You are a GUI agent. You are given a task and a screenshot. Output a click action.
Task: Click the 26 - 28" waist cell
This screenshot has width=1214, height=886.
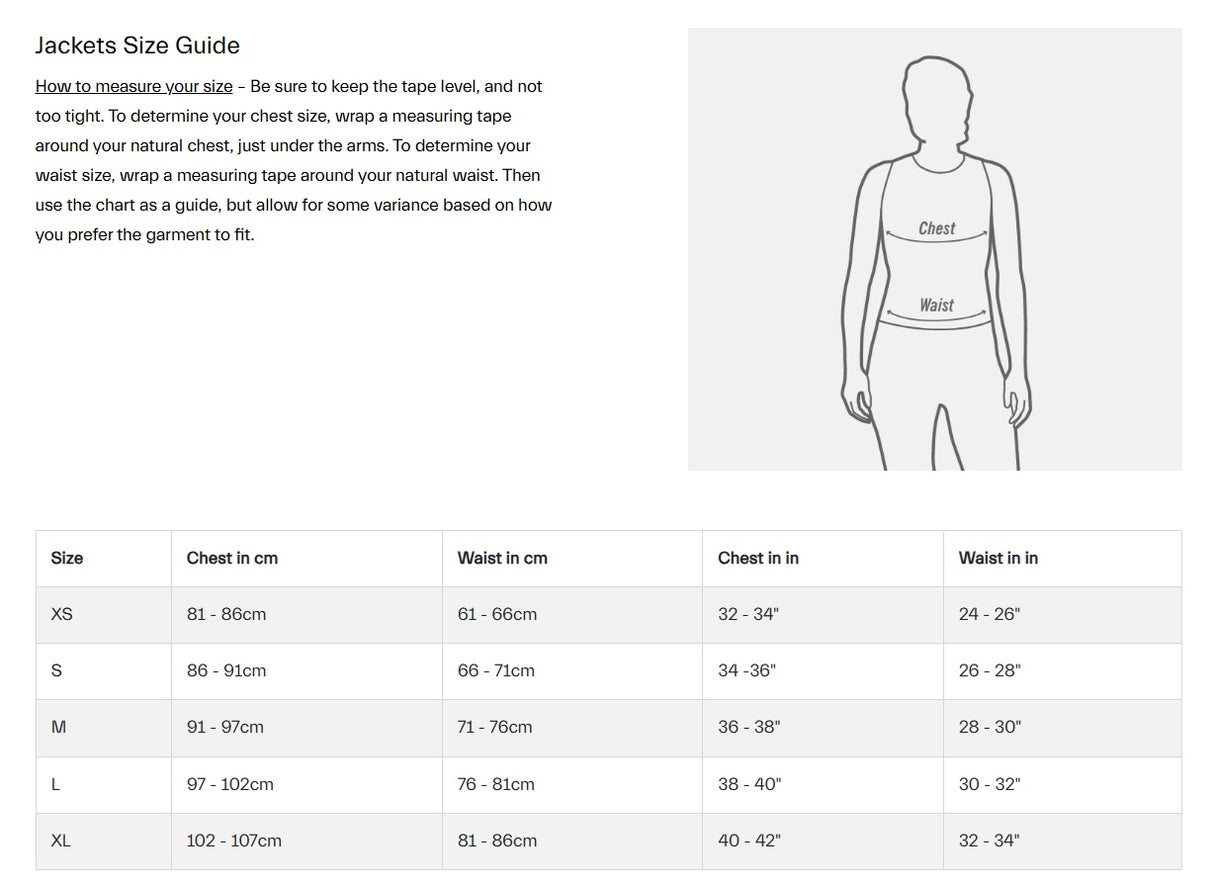(989, 671)
